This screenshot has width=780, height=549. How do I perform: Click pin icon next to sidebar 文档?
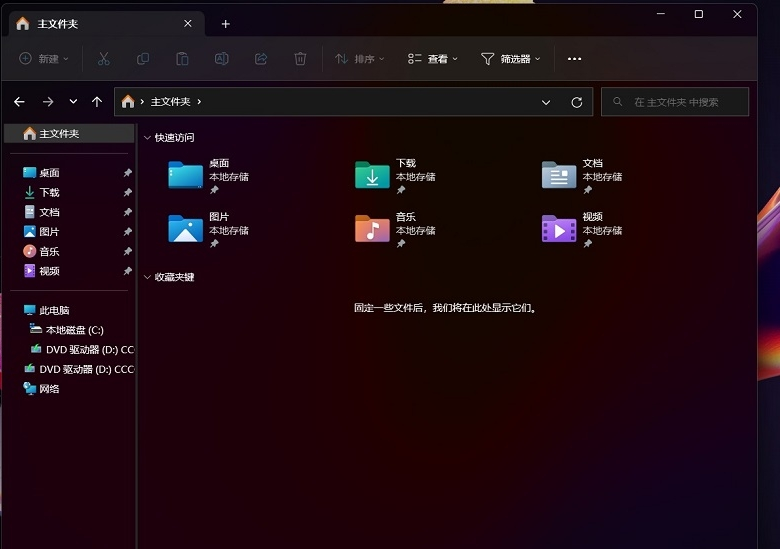click(x=127, y=212)
